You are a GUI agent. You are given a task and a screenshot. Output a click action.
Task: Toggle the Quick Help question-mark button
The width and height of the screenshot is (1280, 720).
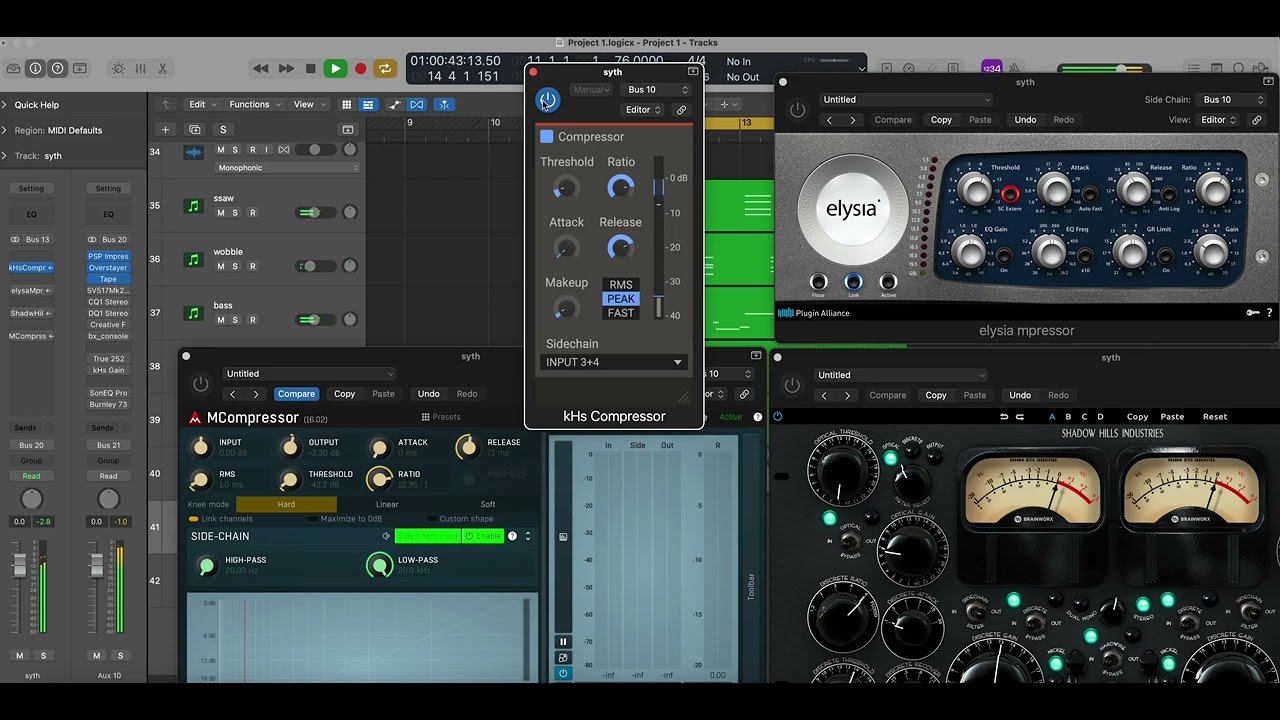57,69
